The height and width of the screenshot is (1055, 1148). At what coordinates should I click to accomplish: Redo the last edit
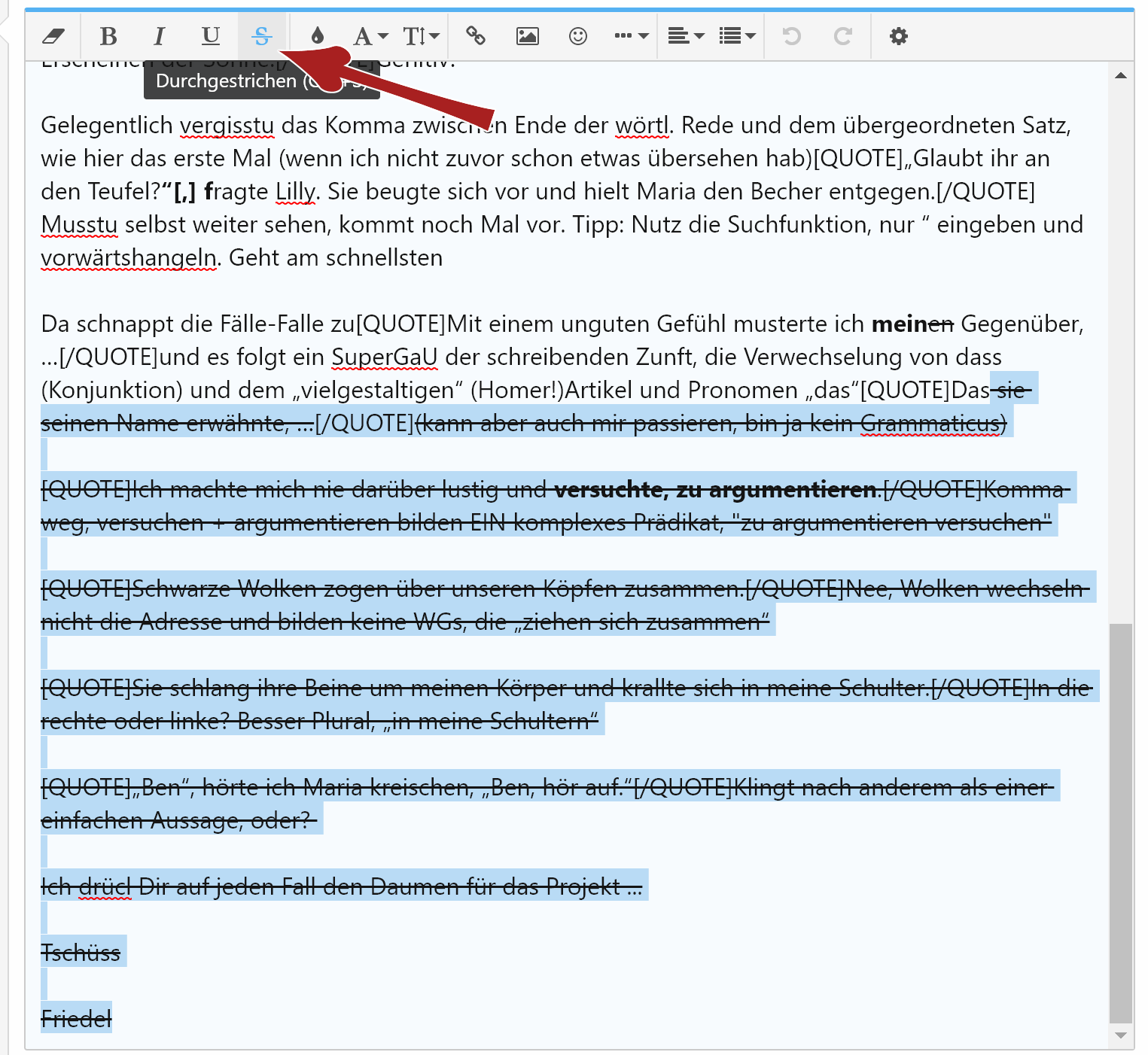(842, 35)
